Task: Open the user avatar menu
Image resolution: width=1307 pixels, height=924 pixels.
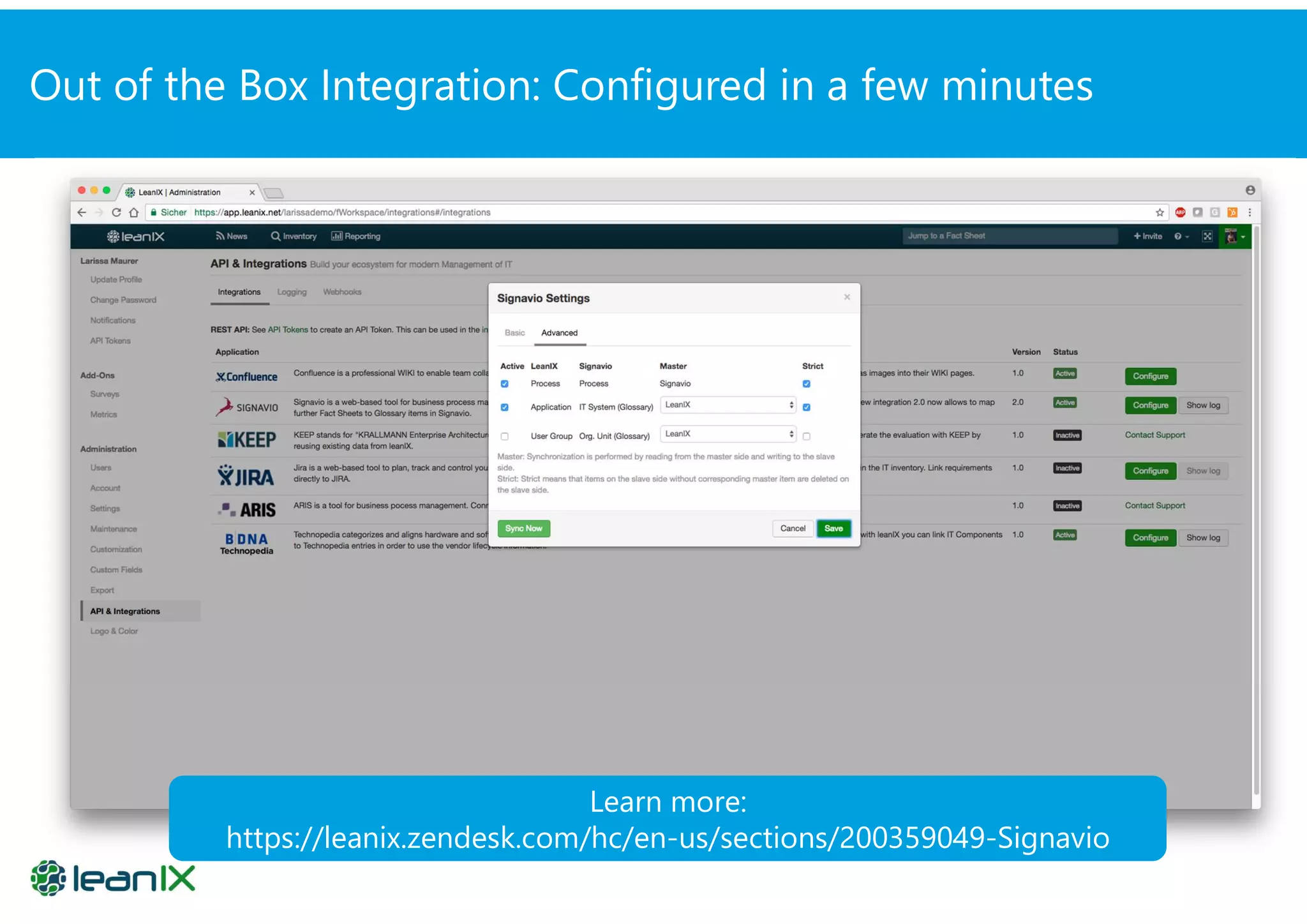Action: click(1236, 237)
